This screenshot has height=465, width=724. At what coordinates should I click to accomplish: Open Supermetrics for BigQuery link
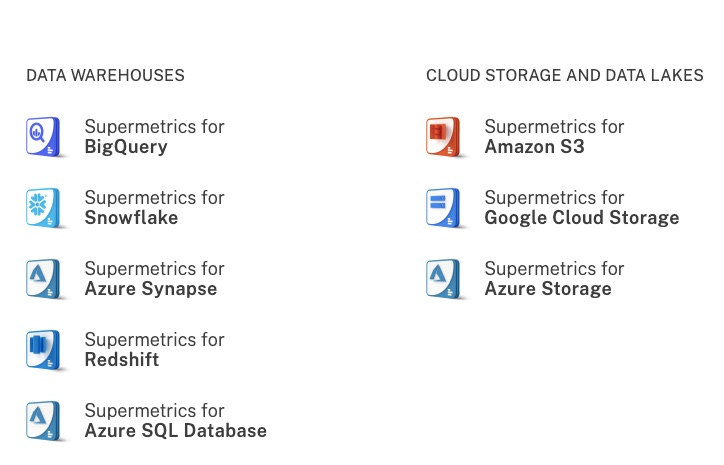coord(154,137)
